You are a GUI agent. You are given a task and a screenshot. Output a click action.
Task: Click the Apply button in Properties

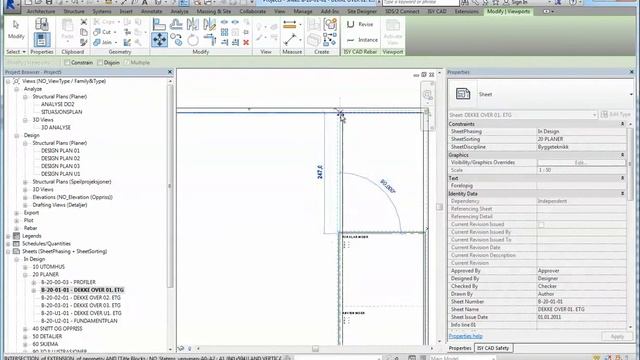pos(616,336)
